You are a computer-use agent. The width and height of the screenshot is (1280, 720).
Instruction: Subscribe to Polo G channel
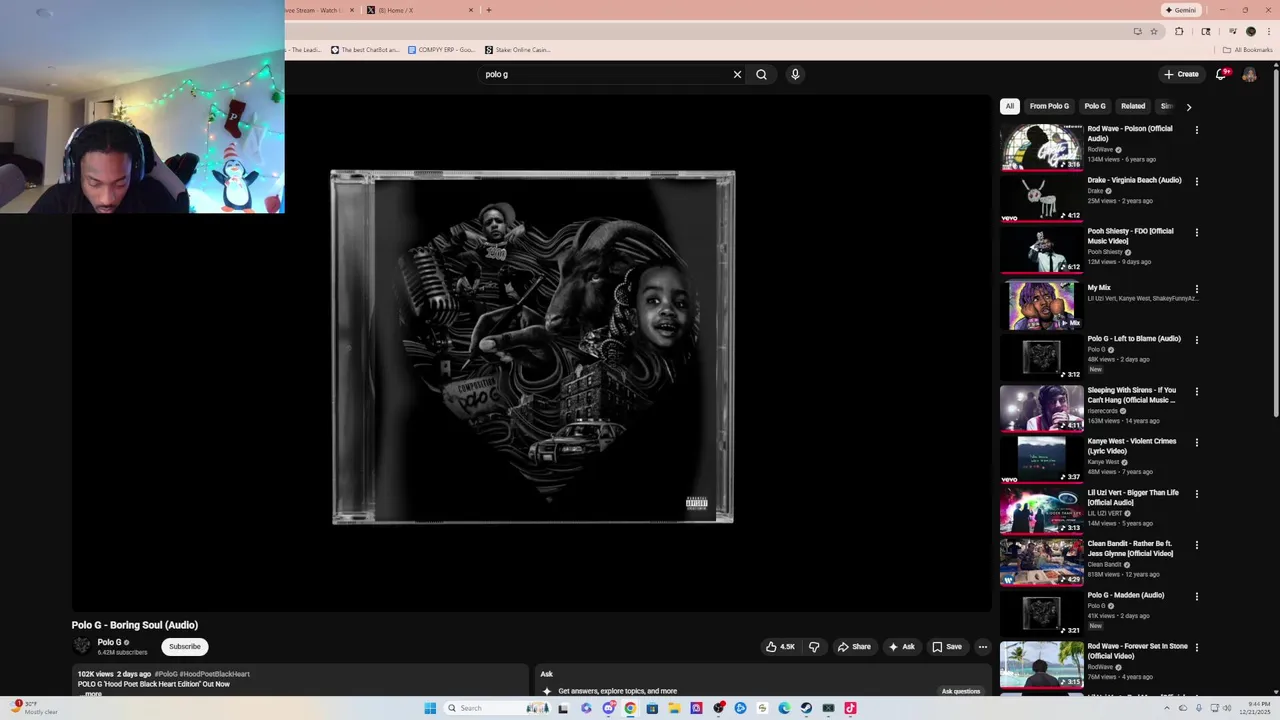click(x=184, y=647)
